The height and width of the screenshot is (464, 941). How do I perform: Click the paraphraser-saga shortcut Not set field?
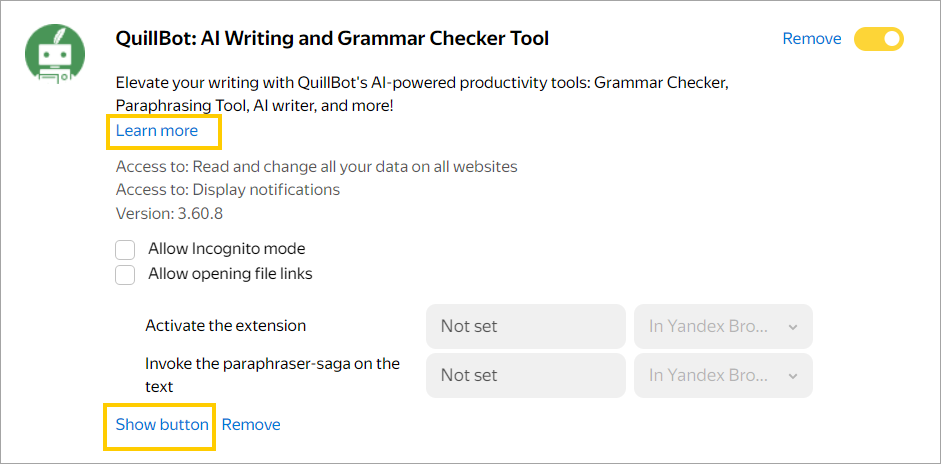tap(525, 376)
